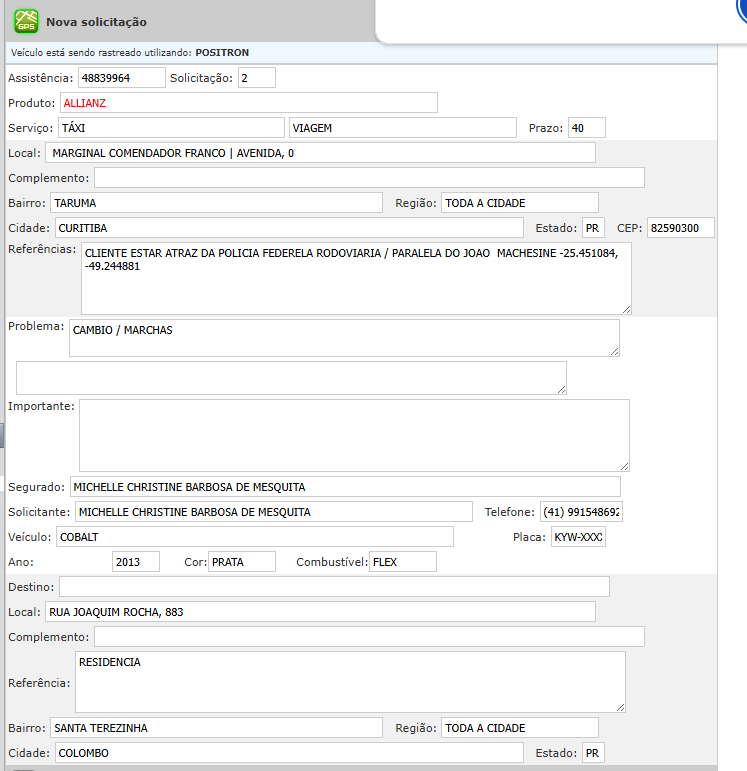Click the Problema text area CAMBIO / MARCHAS
The width and height of the screenshot is (747, 771).
click(x=344, y=338)
